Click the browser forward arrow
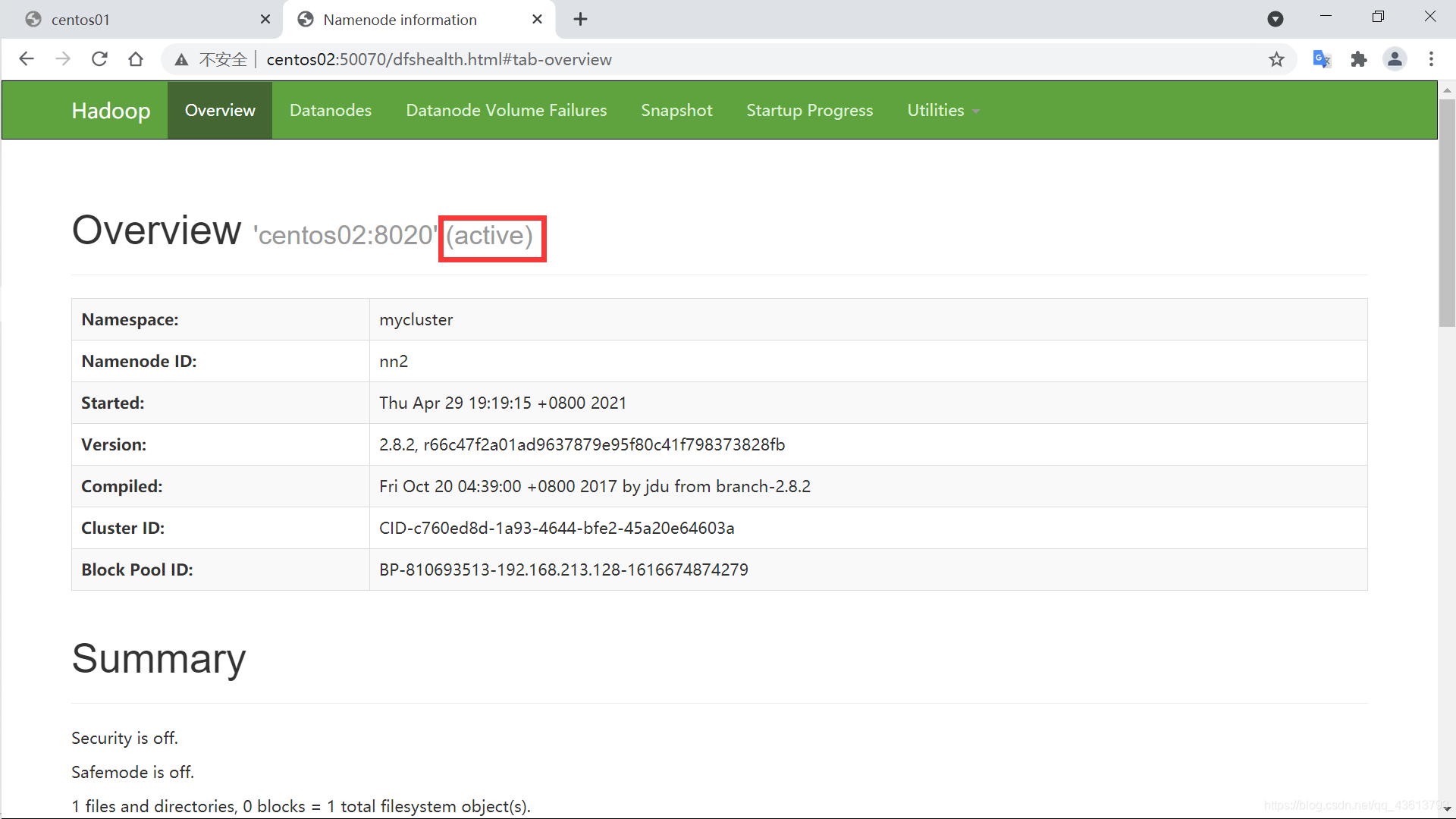Image resolution: width=1456 pixels, height=819 pixels. pos(63,59)
